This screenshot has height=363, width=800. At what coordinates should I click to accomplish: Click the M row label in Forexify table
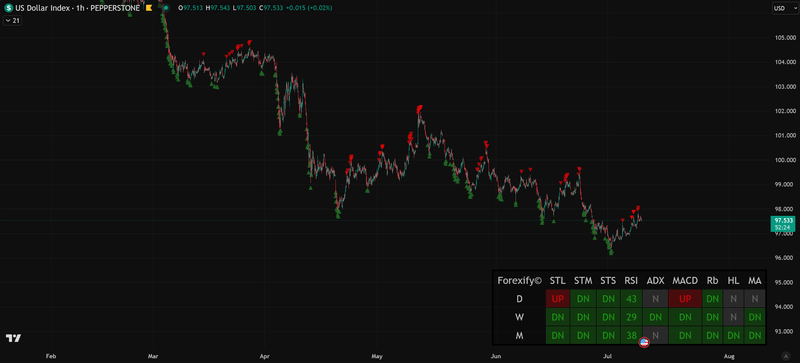point(519,335)
